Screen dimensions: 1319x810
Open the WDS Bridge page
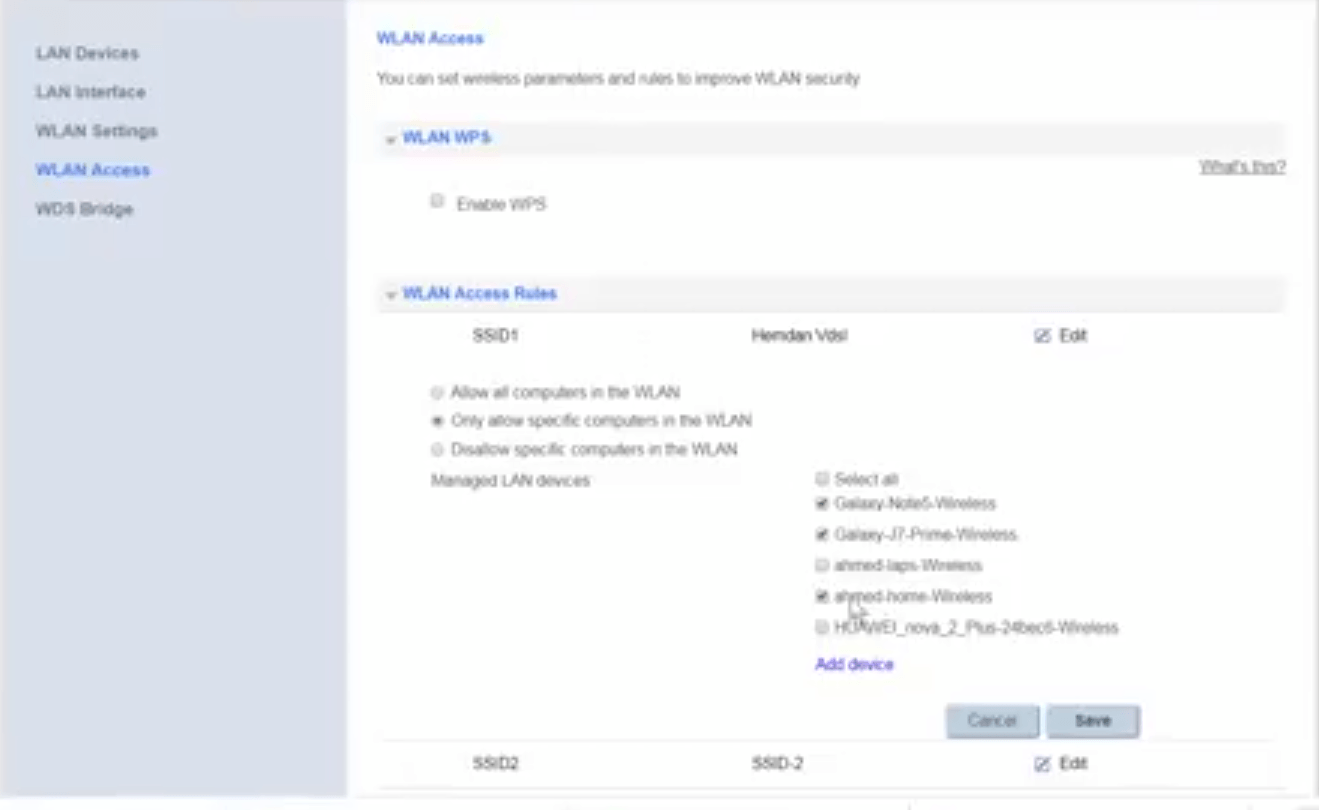pos(84,209)
